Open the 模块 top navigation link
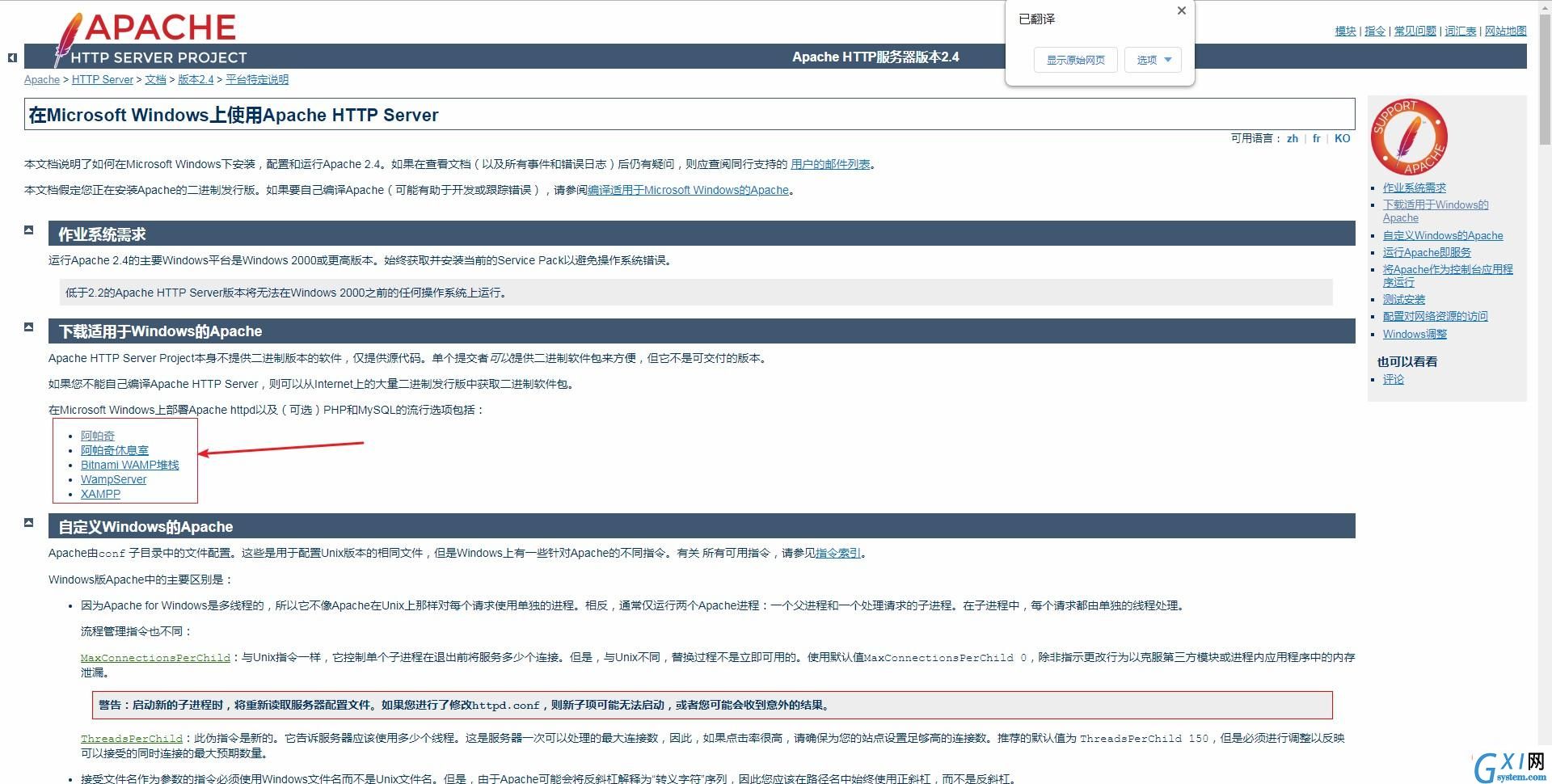The width and height of the screenshot is (1552, 784). (x=1345, y=31)
